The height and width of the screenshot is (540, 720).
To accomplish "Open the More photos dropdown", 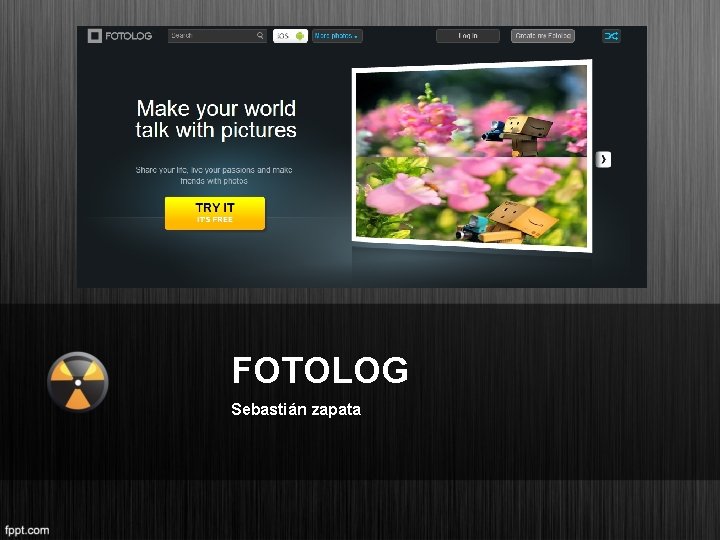I will (337, 36).
